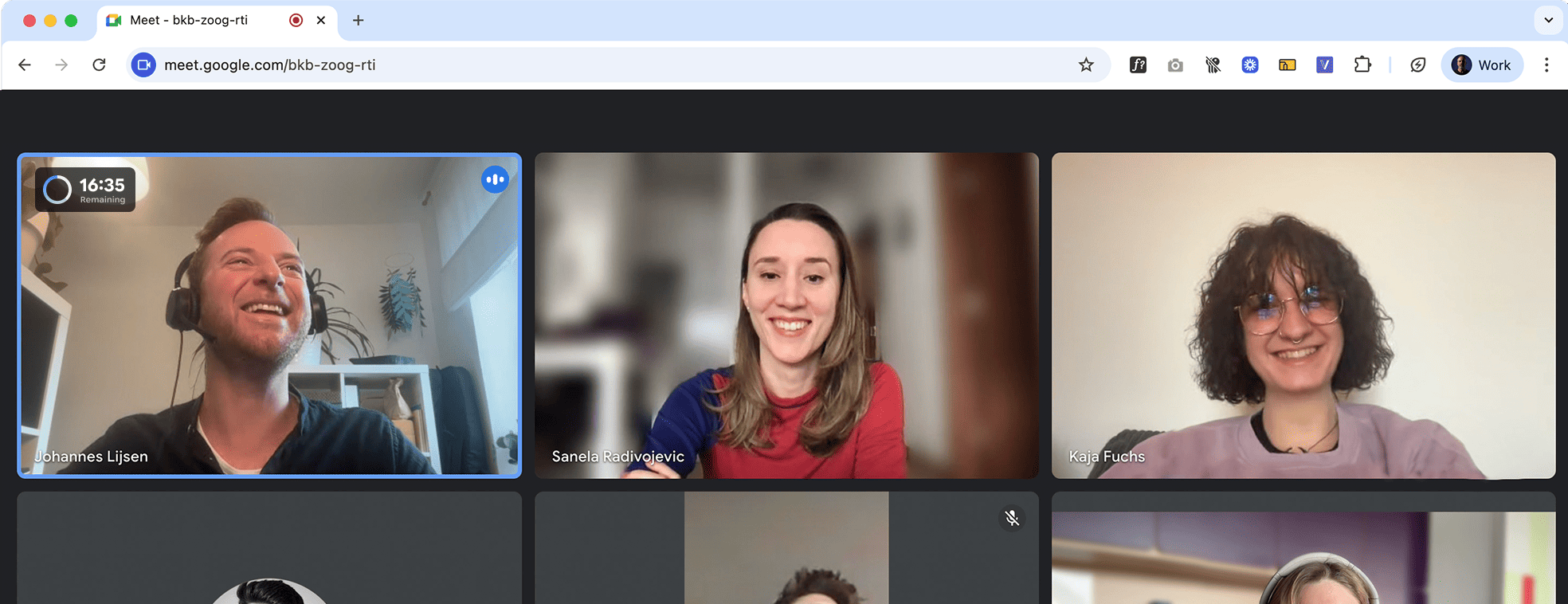The height and width of the screenshot is (604, 1568).
Task: Click the tab recording indicator
Action: click(x=296, y=21)
